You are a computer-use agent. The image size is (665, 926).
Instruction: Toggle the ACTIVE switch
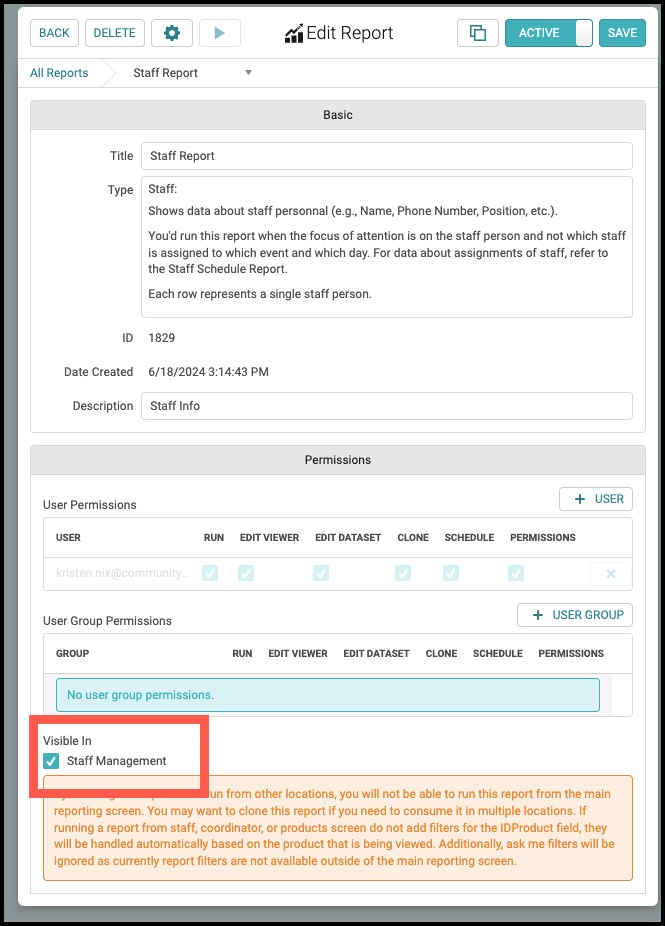pos(549,33)
